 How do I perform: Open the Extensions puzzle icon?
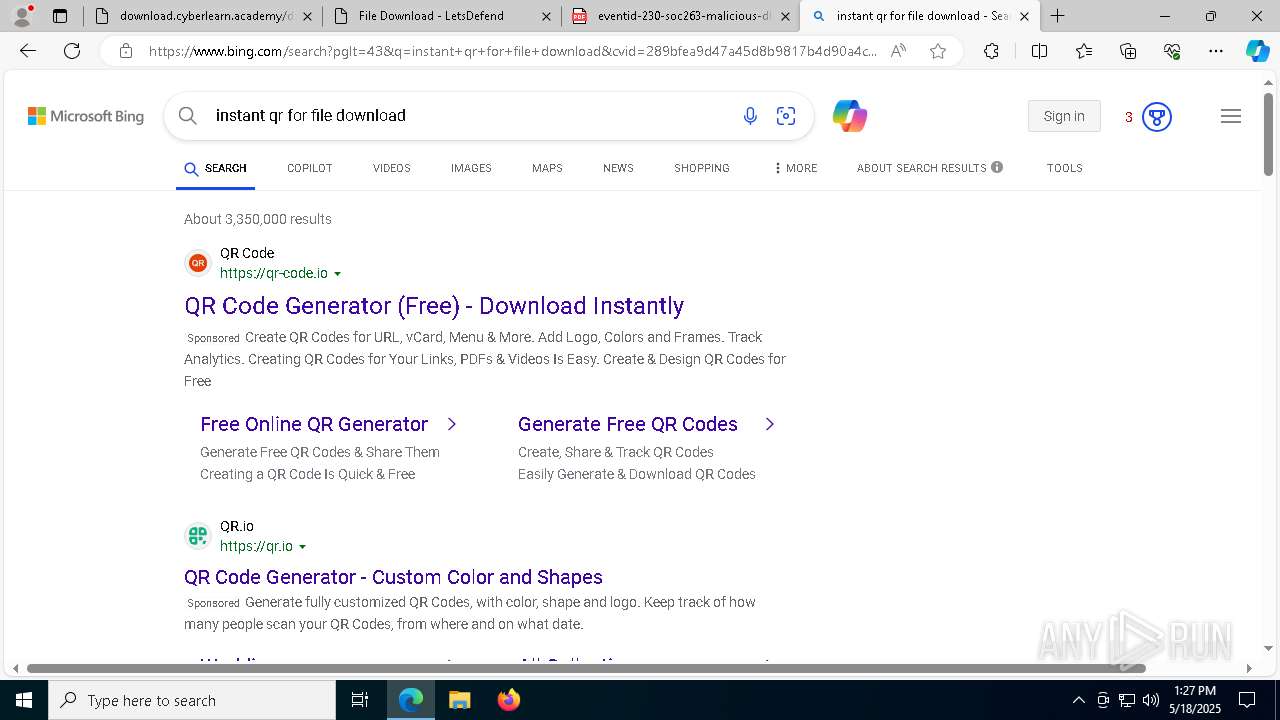991,51
